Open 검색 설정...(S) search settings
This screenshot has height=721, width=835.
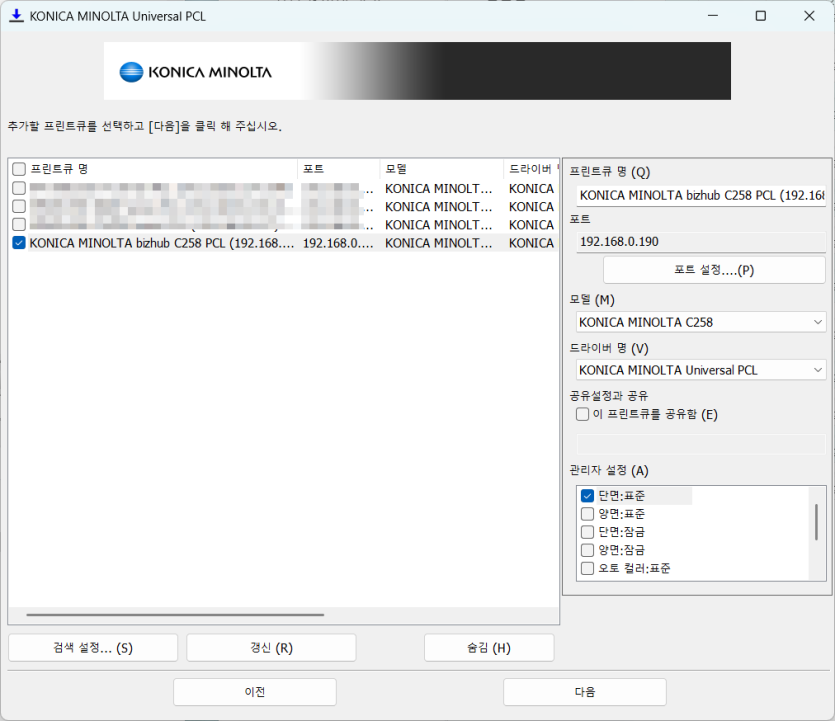[x=92, y=647]
